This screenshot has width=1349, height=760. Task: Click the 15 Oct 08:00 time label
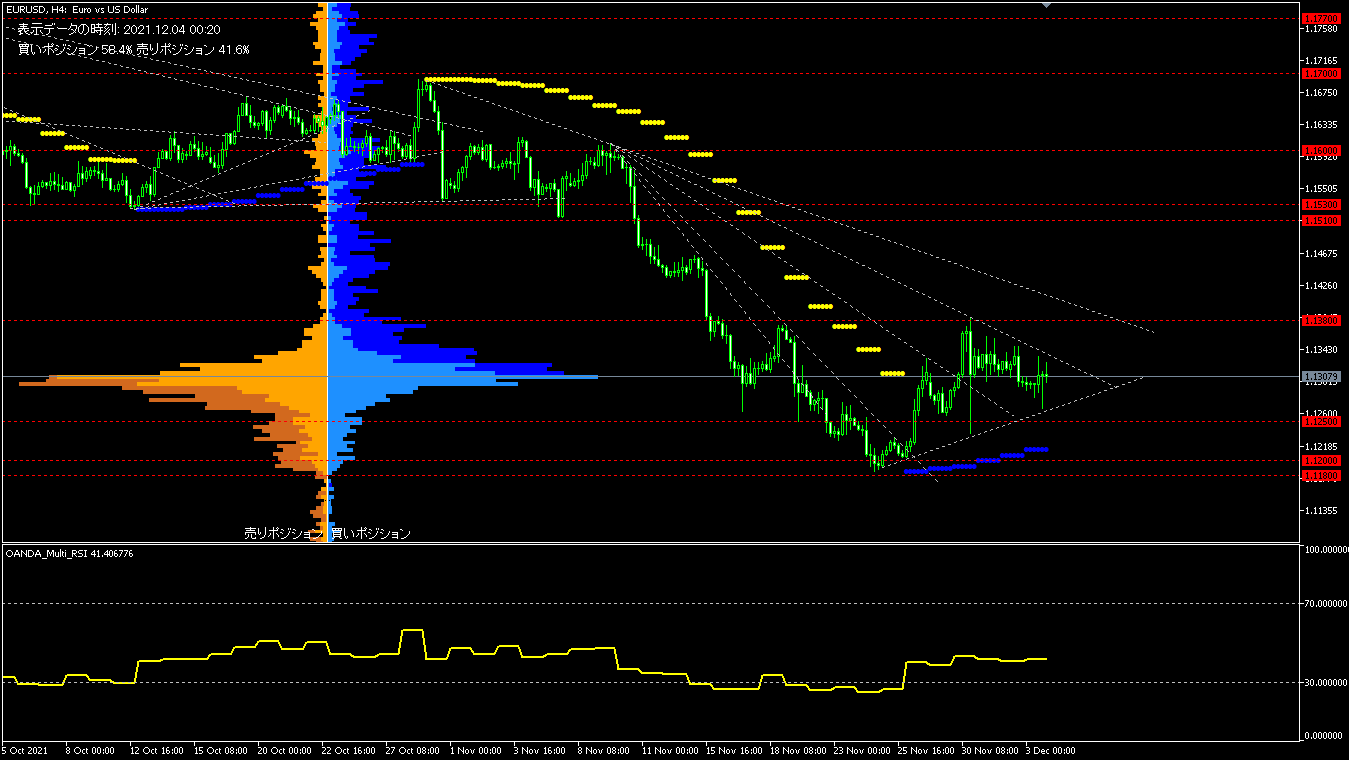(x=219, y=750)
